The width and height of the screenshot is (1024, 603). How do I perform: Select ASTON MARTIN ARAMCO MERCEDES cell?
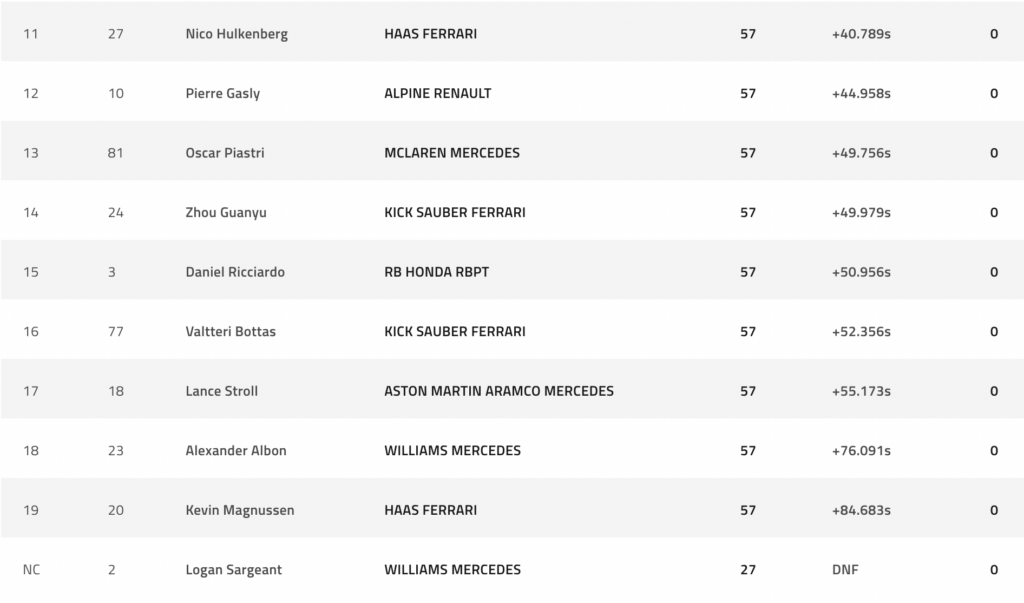(x=499, y=391)
